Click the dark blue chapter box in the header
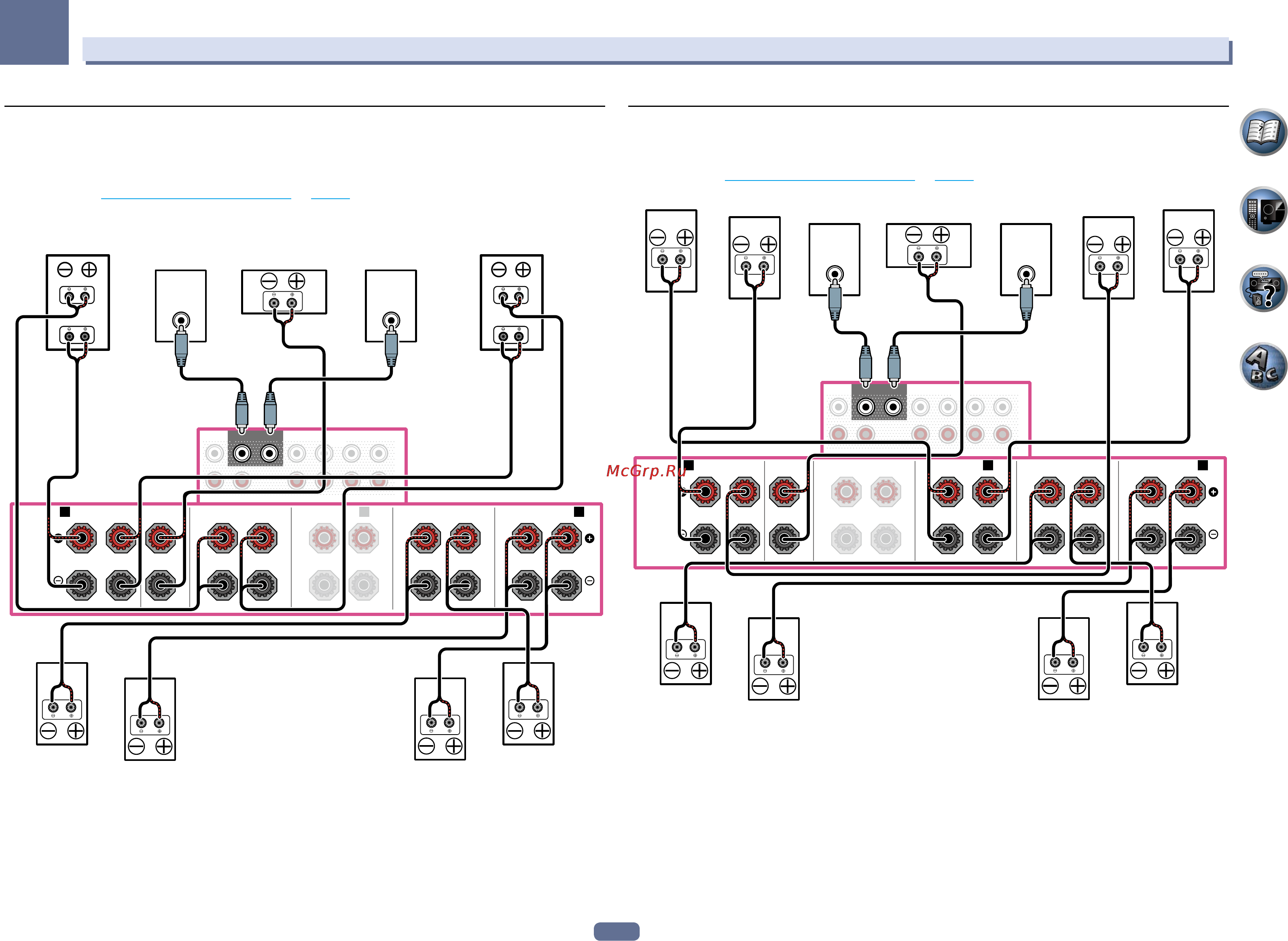The image size is (1288, 941). click(34, 32)
